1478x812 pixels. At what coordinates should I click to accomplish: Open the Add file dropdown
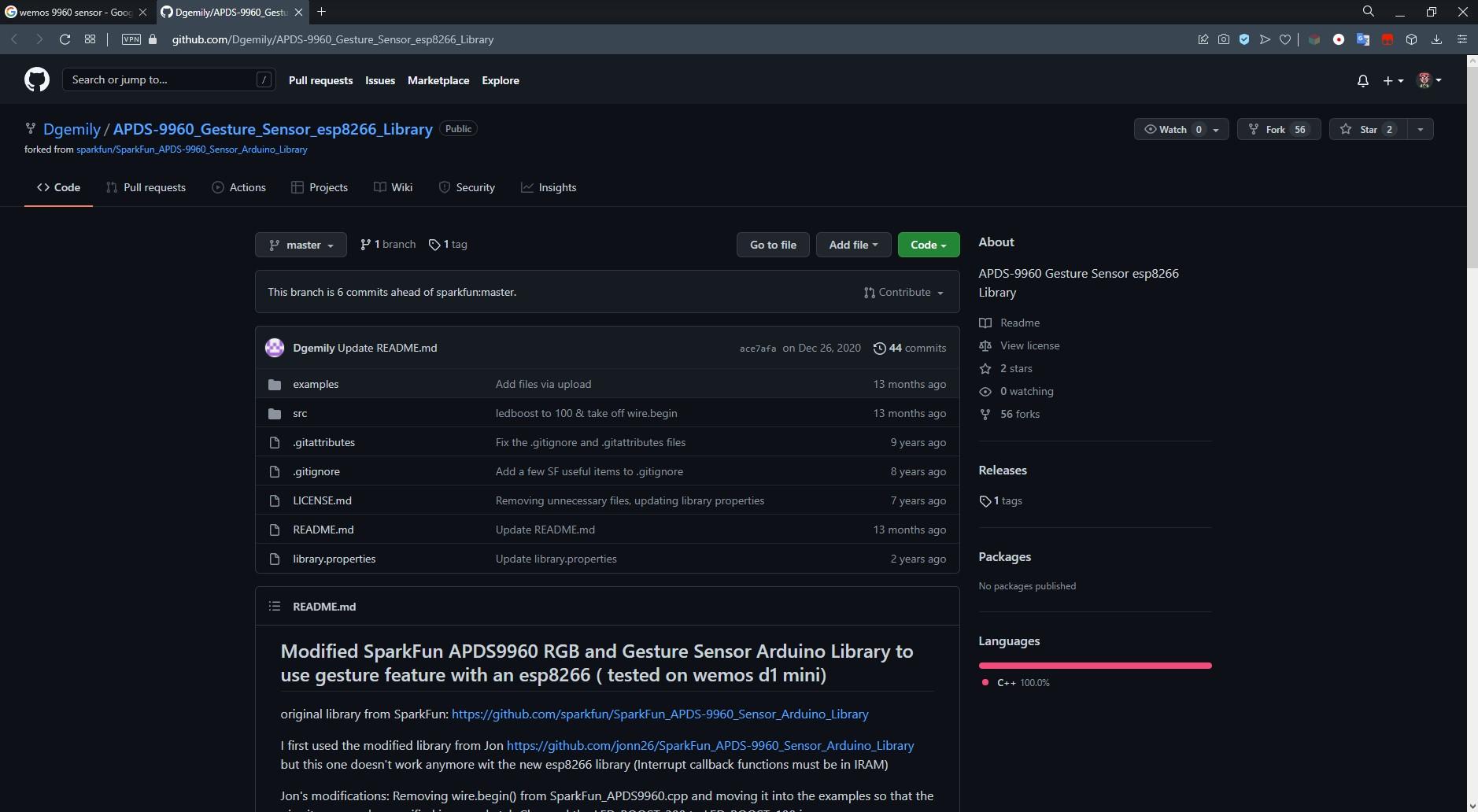pyautogui.click(x=853, y=244)
